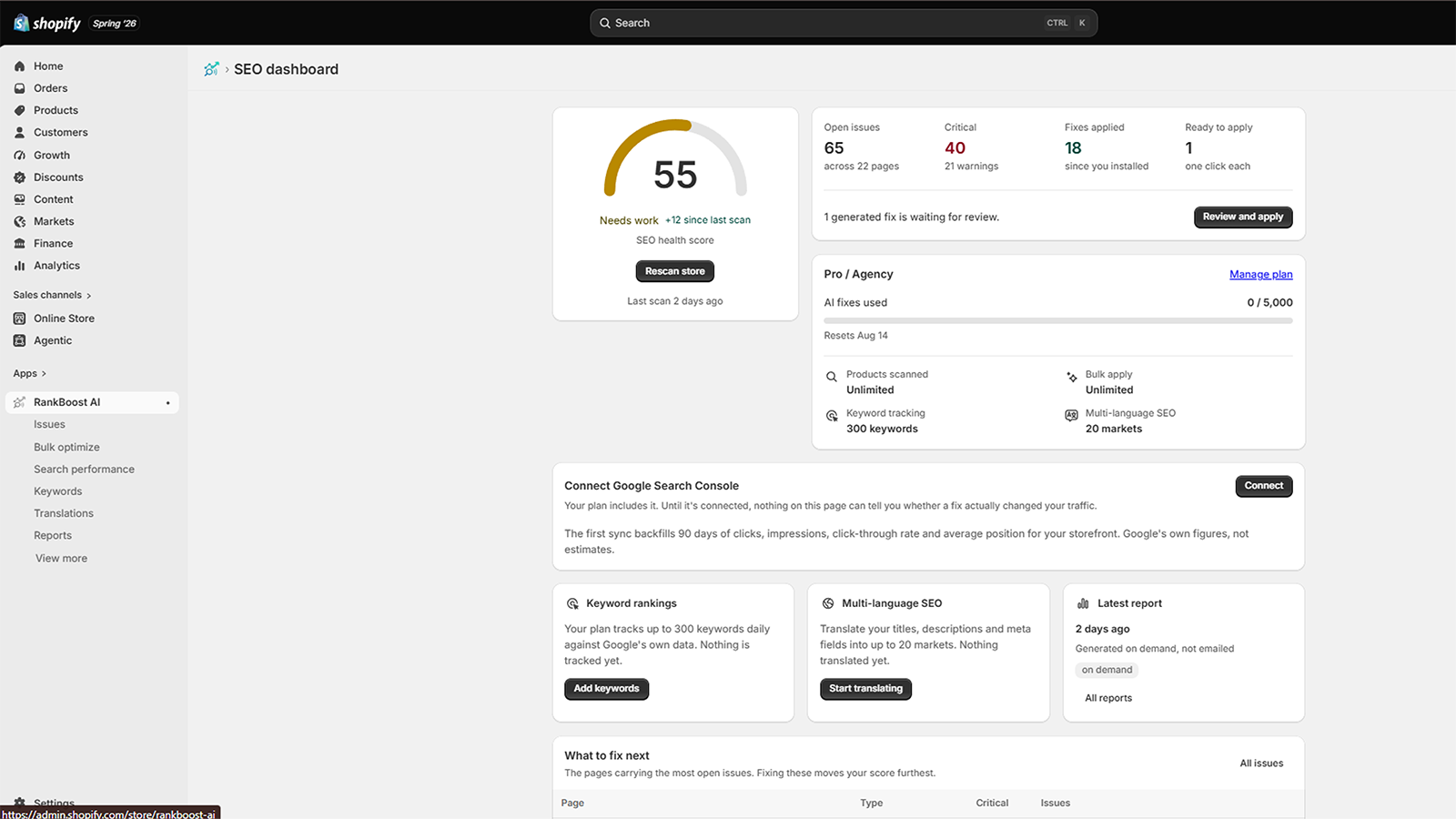This screenshot has width=1456, height=819.
Task: Click the Issues column header in table
Action: coord(1056,804)
